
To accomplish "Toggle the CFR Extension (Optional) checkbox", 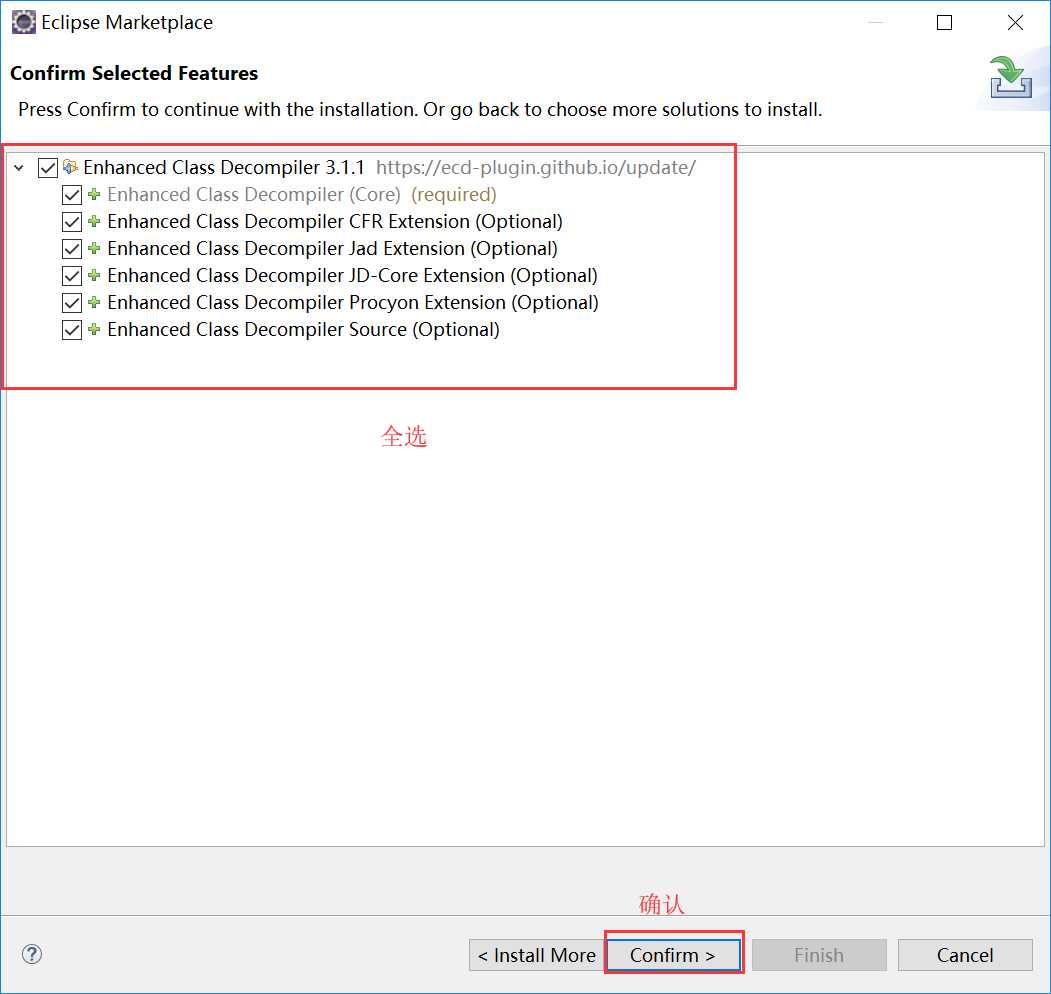I will [72, 222].
